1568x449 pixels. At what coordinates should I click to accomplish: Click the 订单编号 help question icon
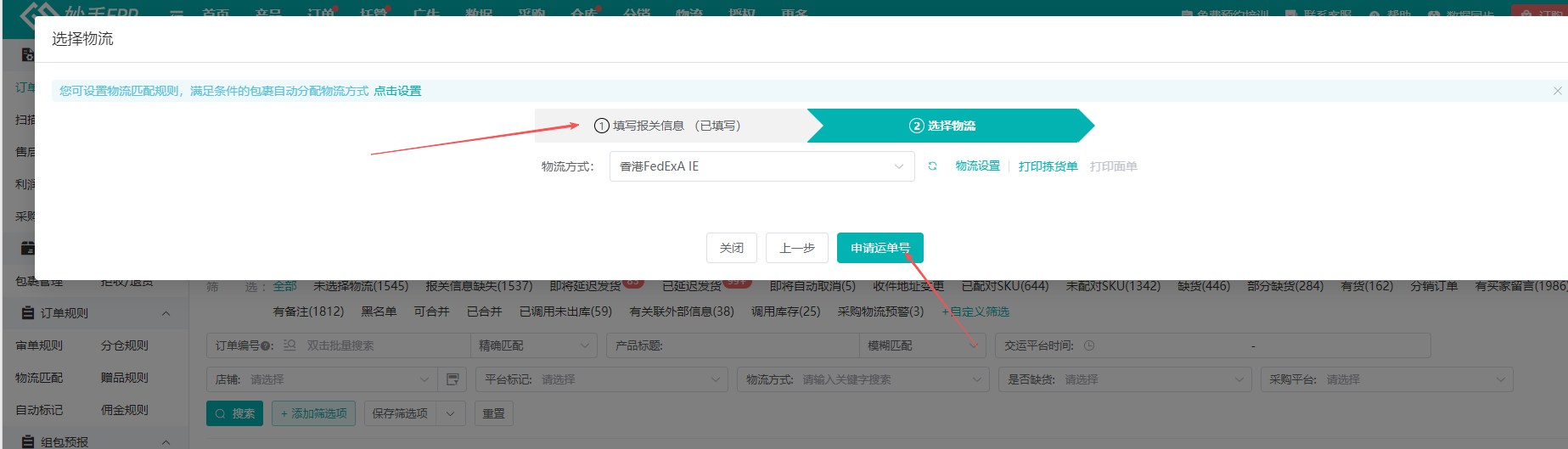[266, 346]
